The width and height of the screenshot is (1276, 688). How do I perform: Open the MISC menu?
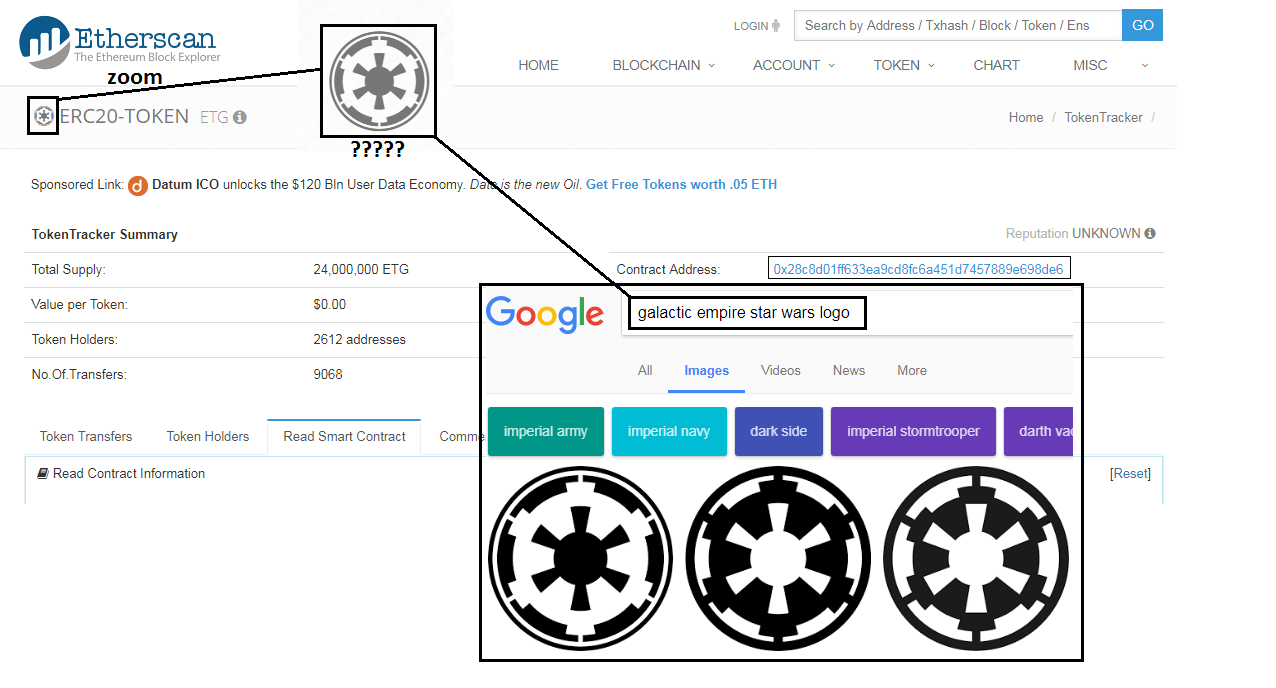point(1090,65)
